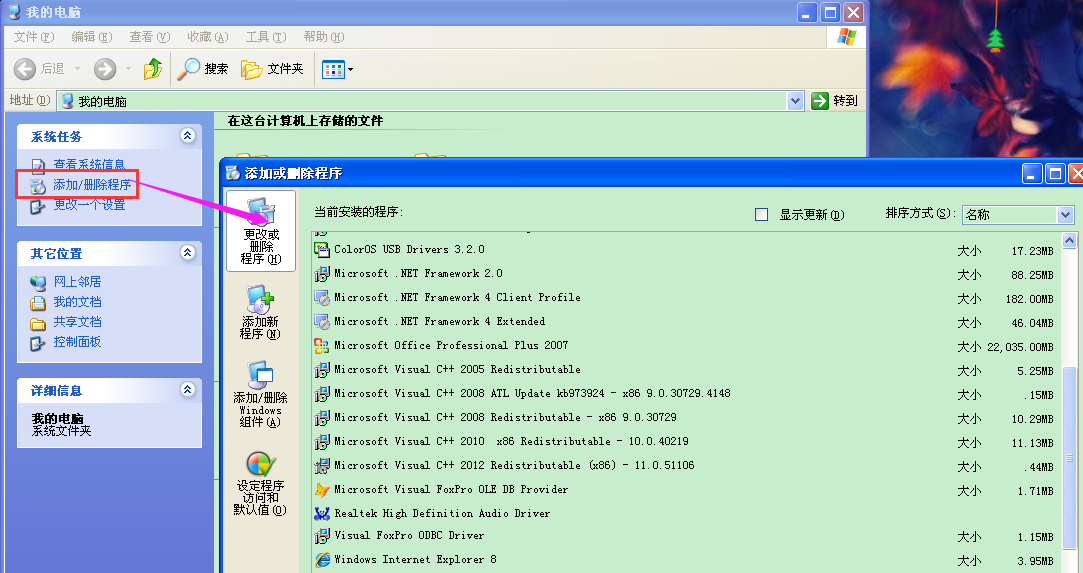Click the 22,035.00MB size value

pyautogui.click(x=1020, y=347)
